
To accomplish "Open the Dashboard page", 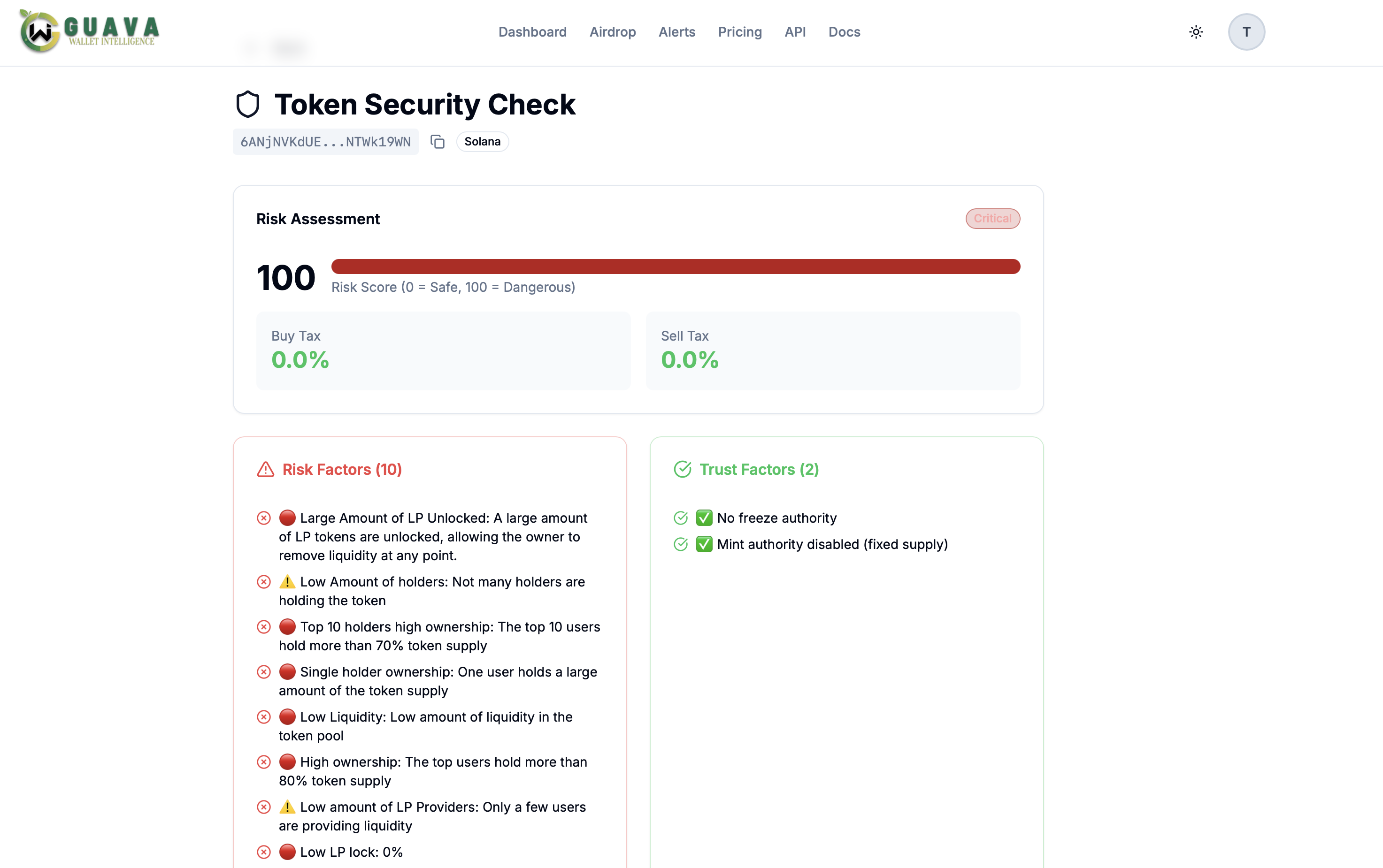I will point(532,31).
